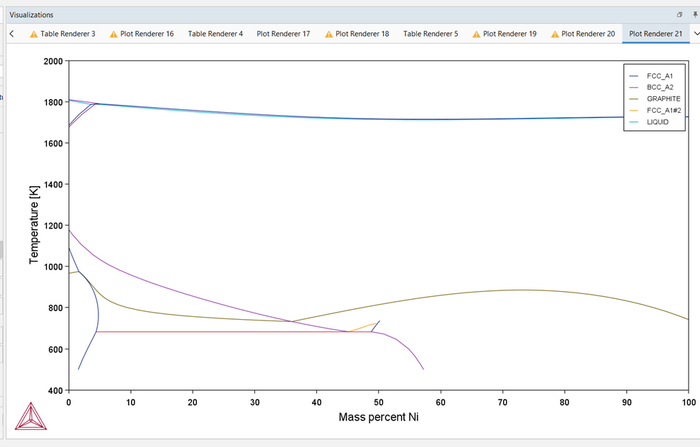Click the Visualizations panel title
The image size is (700, 447).
point(31,15)
